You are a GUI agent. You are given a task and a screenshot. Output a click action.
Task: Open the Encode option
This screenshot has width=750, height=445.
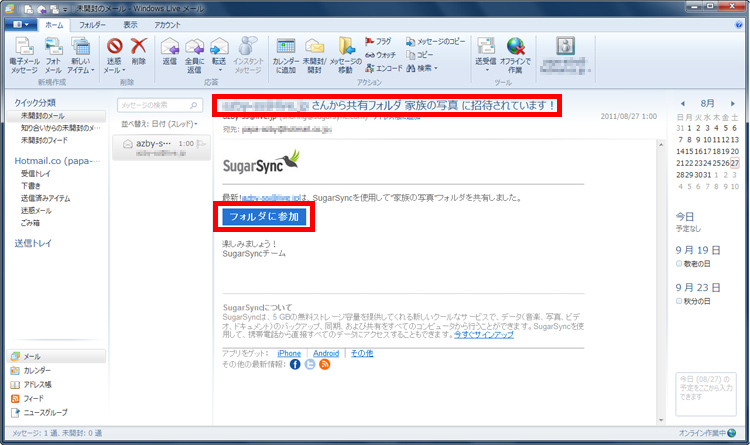(x=384, y=68)
